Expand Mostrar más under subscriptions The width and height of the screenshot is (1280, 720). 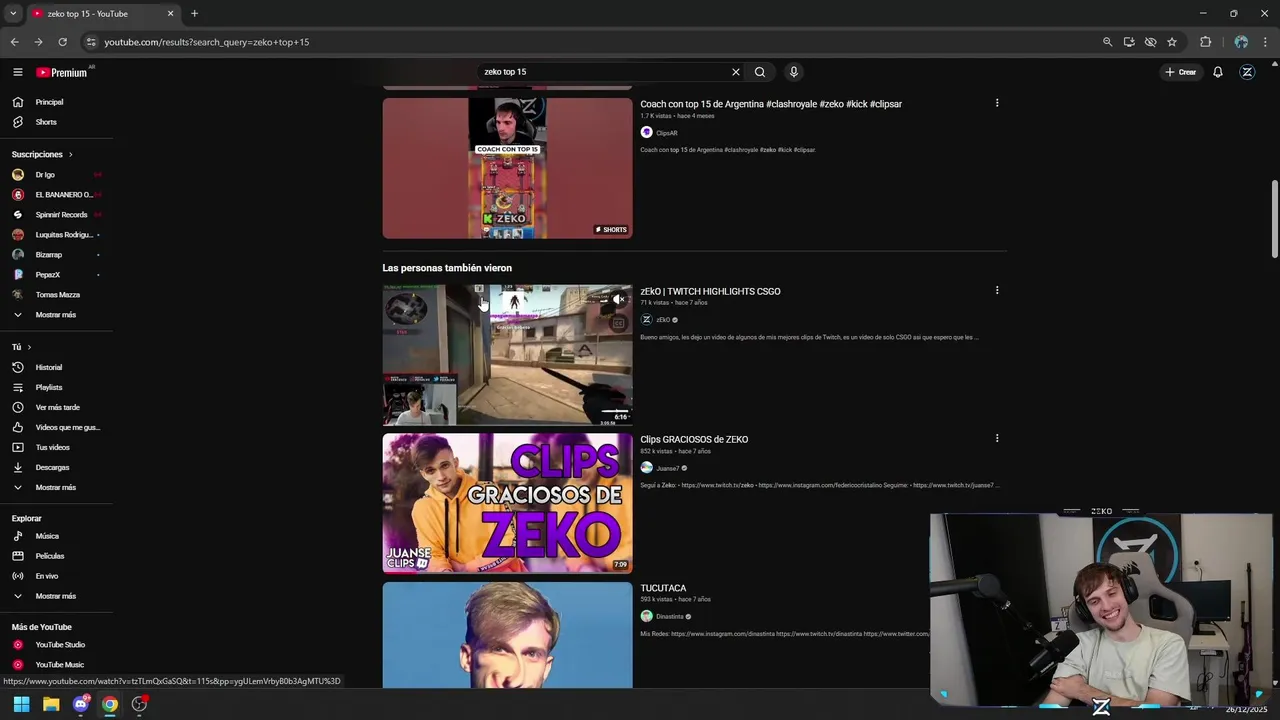click(x=56, y=315)
